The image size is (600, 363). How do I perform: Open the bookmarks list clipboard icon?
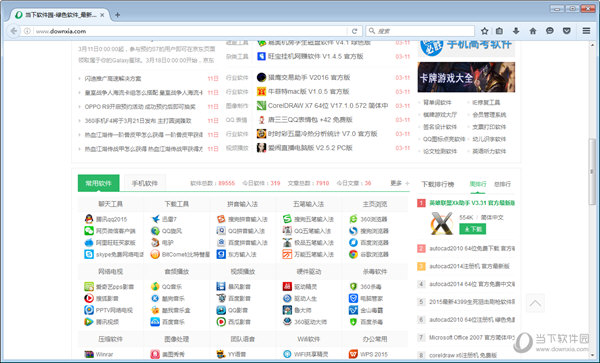tap(499, 31)
